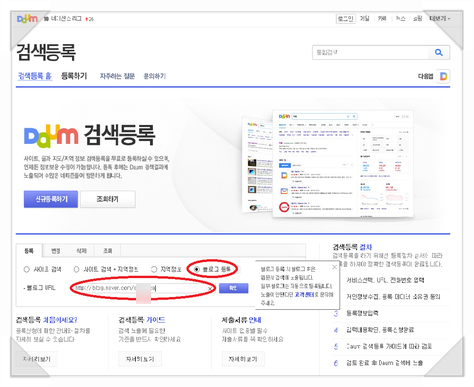Open 자주하는 질문 menu
This screenshot has height=387, width=474.
(x=117, y=76)
